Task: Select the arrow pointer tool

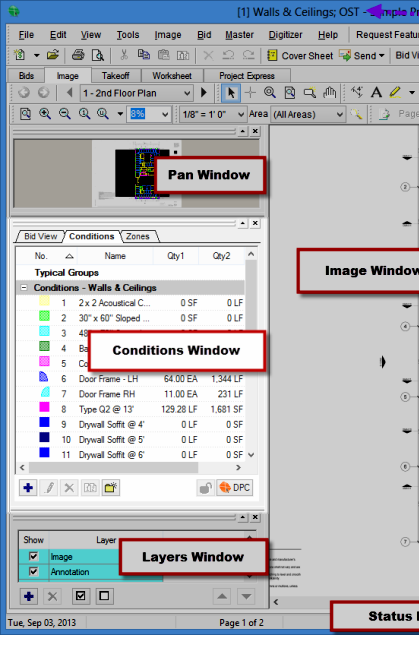Action: tap(231, 93)
